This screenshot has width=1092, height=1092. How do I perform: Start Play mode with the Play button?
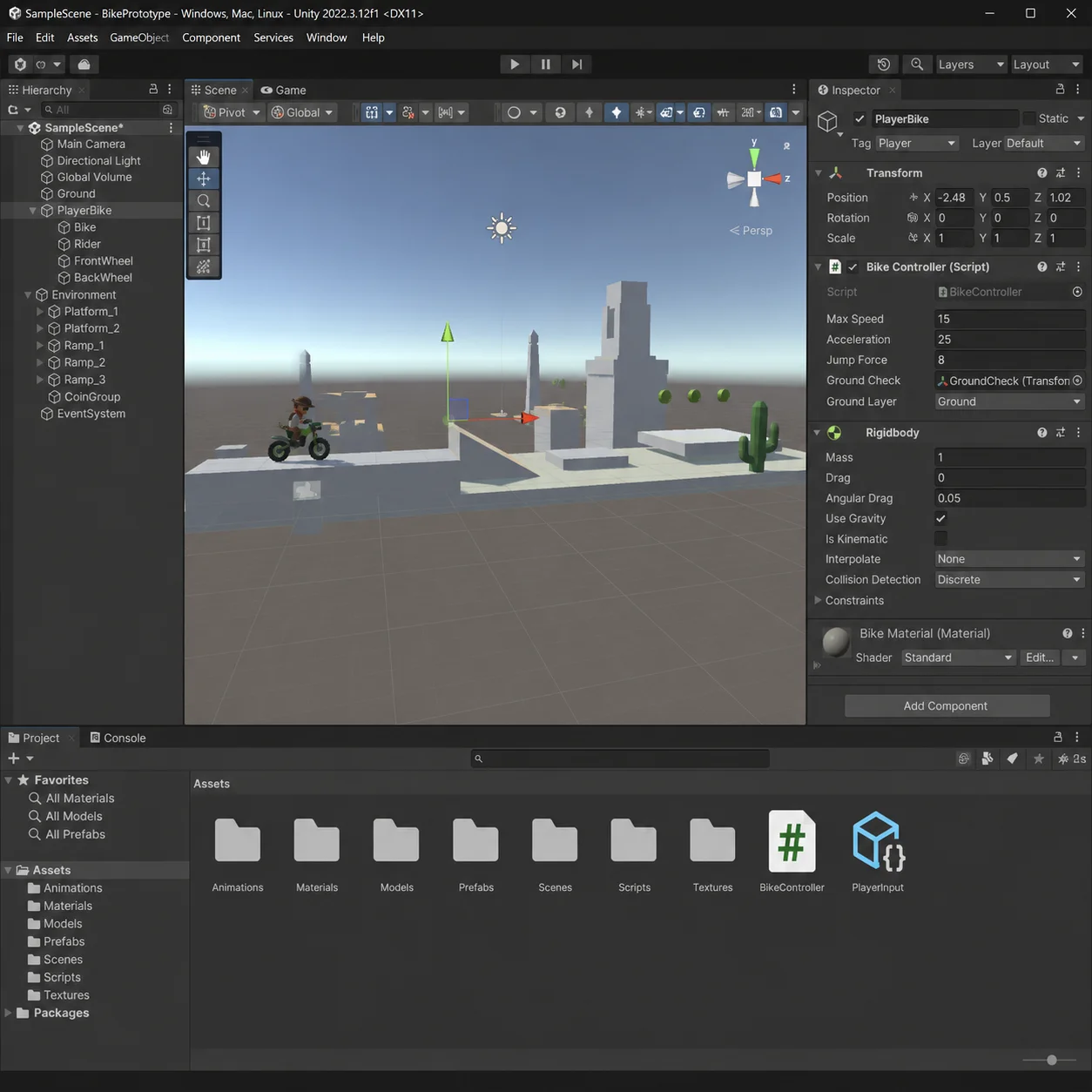(x=515, y=64)
